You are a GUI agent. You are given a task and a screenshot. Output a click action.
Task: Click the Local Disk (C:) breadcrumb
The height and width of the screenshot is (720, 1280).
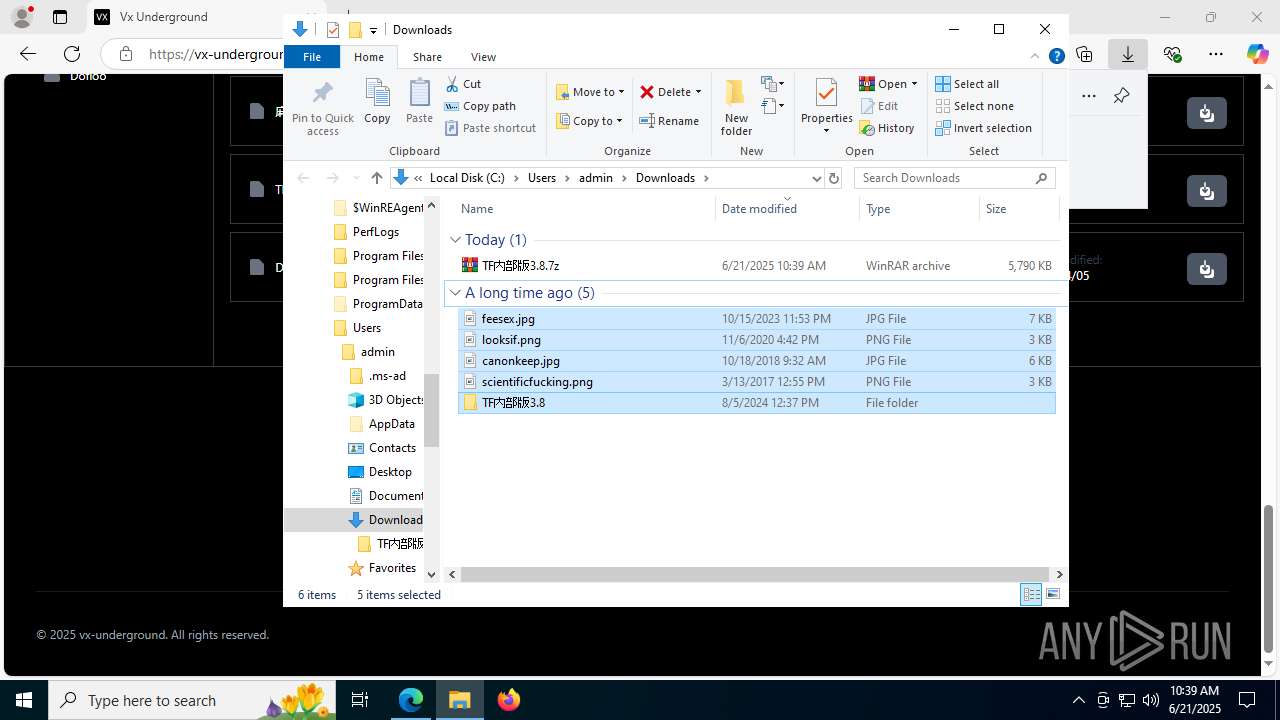[x=467, y=178]
